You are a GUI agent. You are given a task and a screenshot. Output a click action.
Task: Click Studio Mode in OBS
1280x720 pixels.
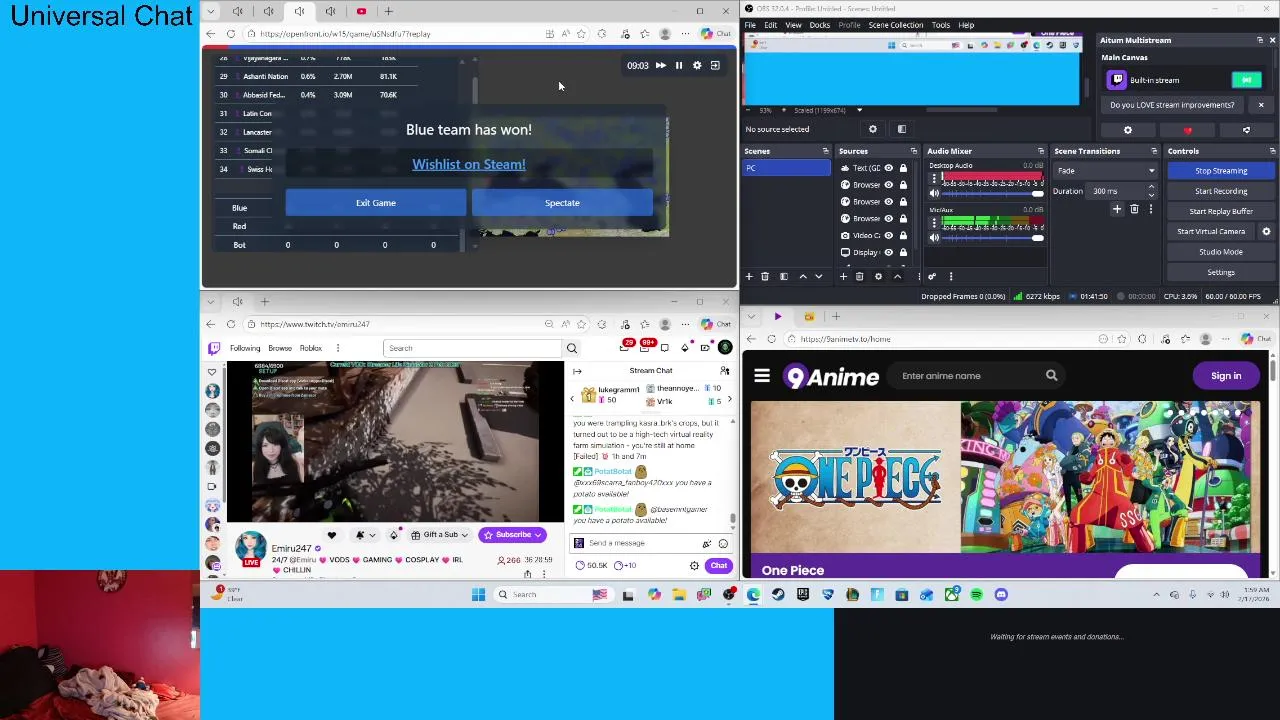click(x=1220, y=252)
